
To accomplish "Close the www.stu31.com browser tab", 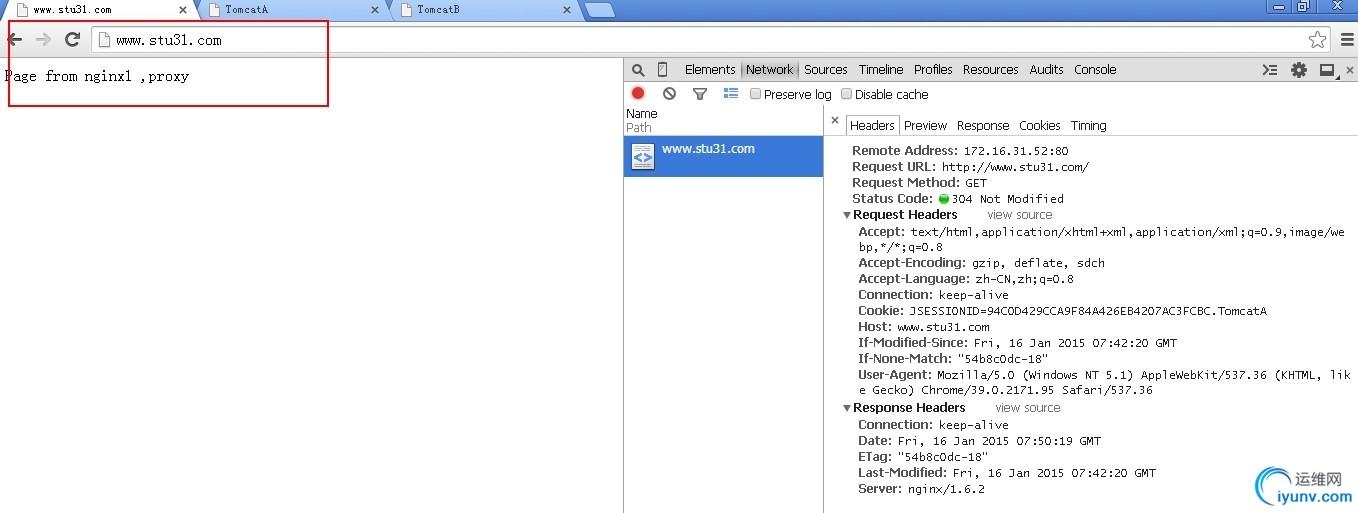I will [x=182, y=10].
